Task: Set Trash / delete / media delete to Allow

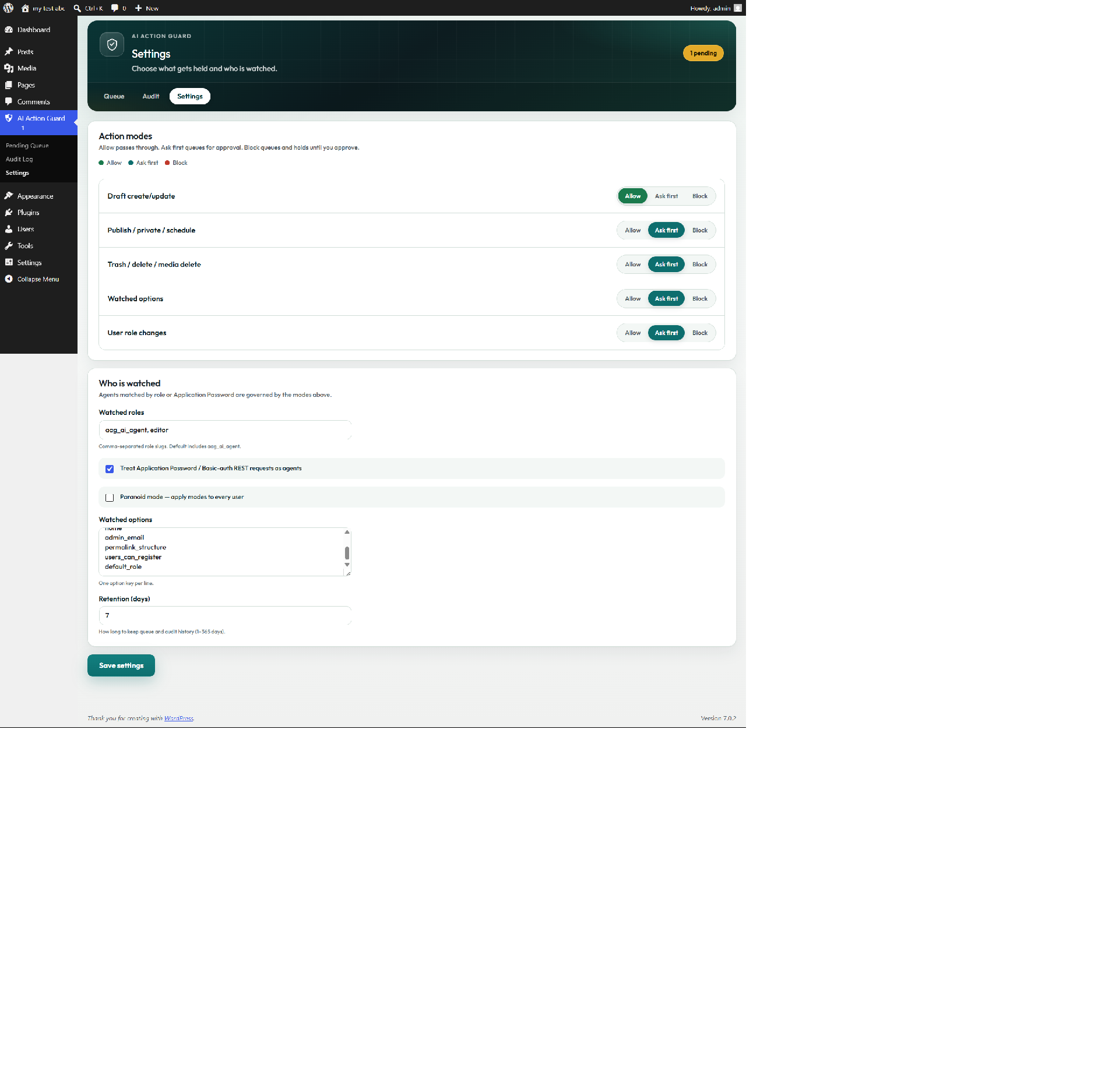Action: click(632, 265)
